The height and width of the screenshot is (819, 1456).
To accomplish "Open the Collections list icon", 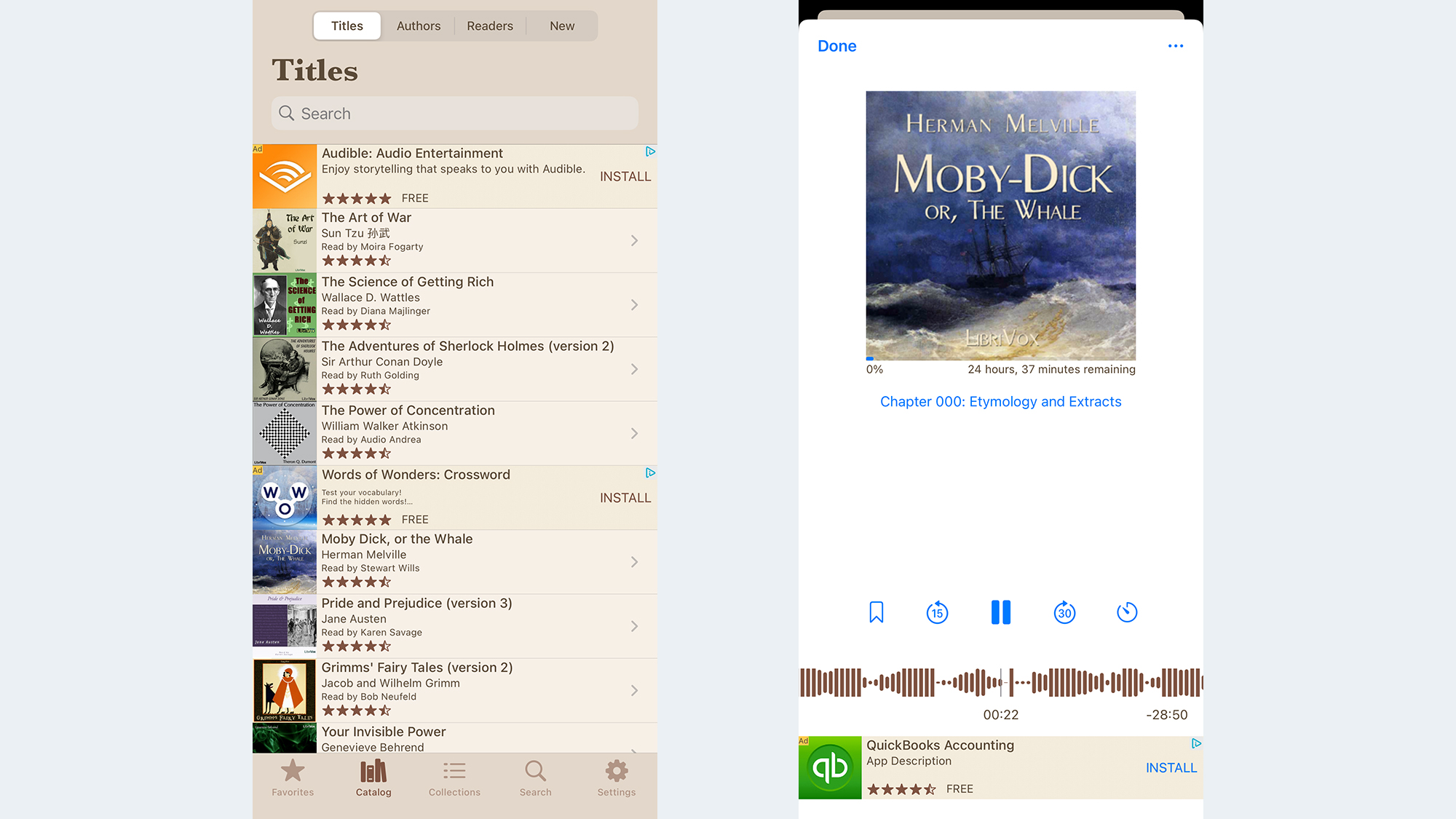I will point(454,778).
